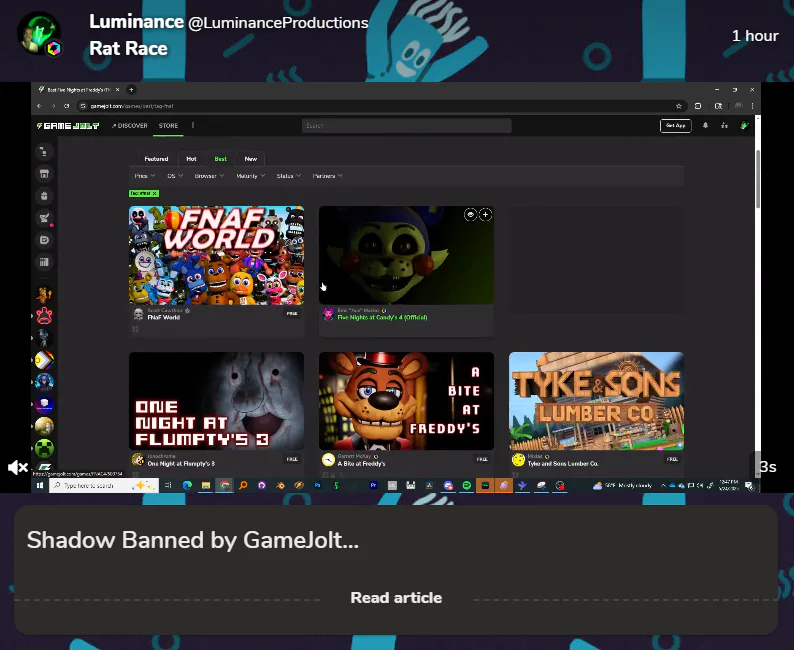Viewport: 794px width, 650px height.
Task: Open the Rat Race community link
Action: pos(129,49)
